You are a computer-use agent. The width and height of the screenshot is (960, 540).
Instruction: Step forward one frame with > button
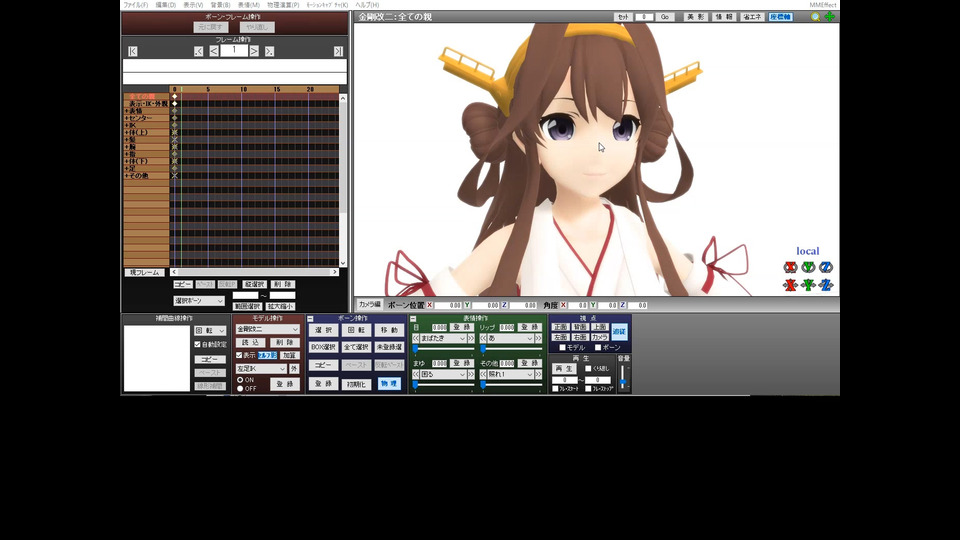[254, 51]
